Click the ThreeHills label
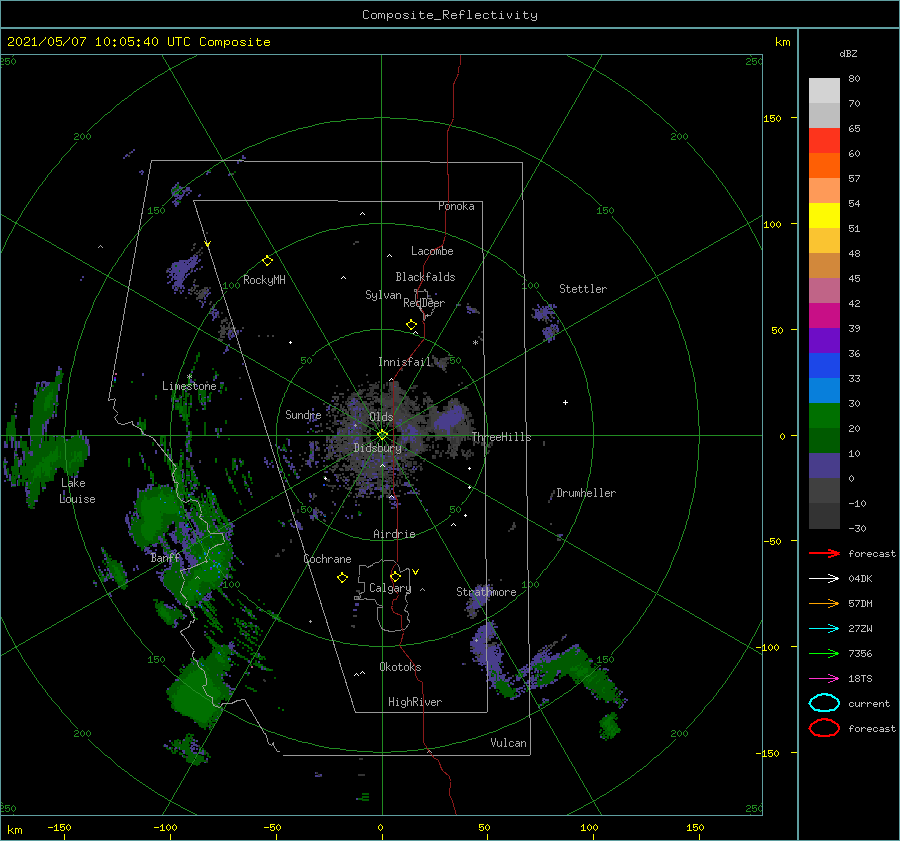The height and width of the screenshot is (841, 900). click(x=502, y=437)
